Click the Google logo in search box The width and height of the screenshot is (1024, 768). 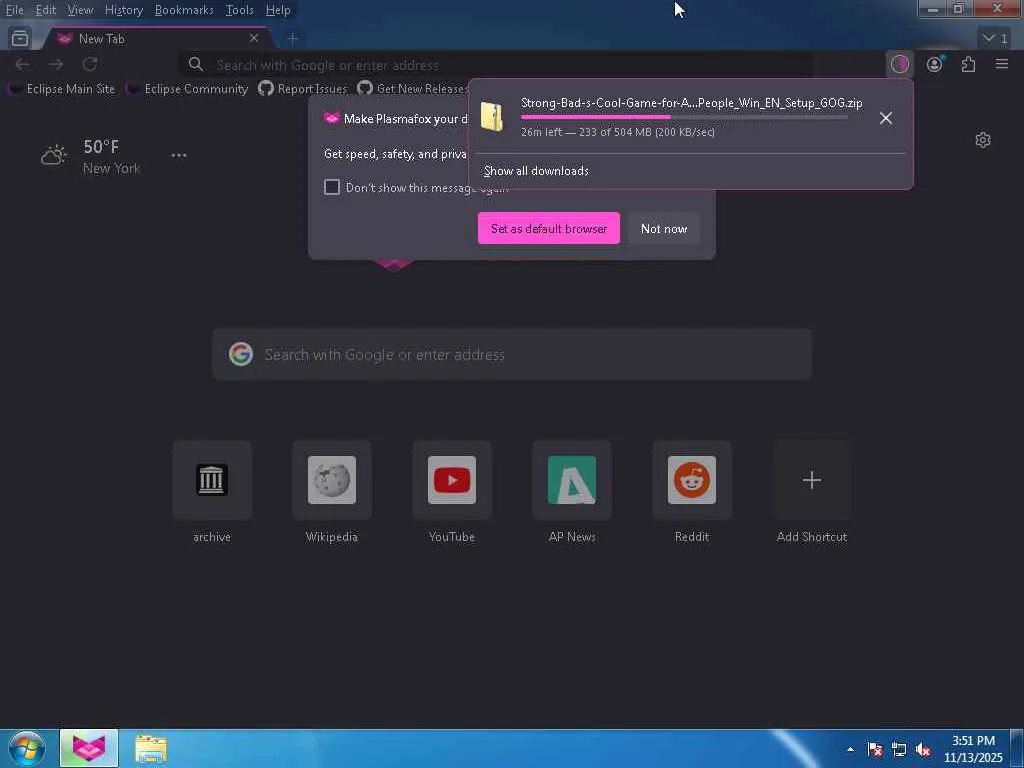click(x=240, y=354)
